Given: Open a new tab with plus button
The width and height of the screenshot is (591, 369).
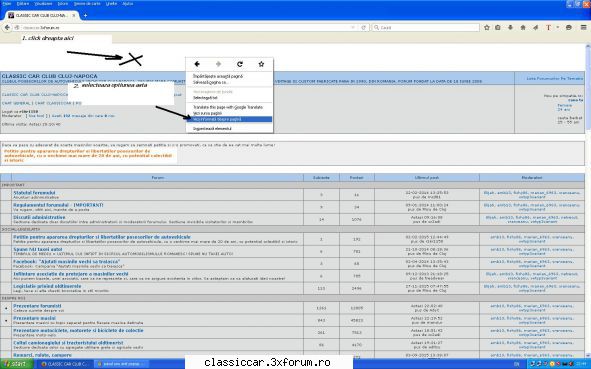Looking at the screenshot, I should pyautogui.click(x=86, y=15).
